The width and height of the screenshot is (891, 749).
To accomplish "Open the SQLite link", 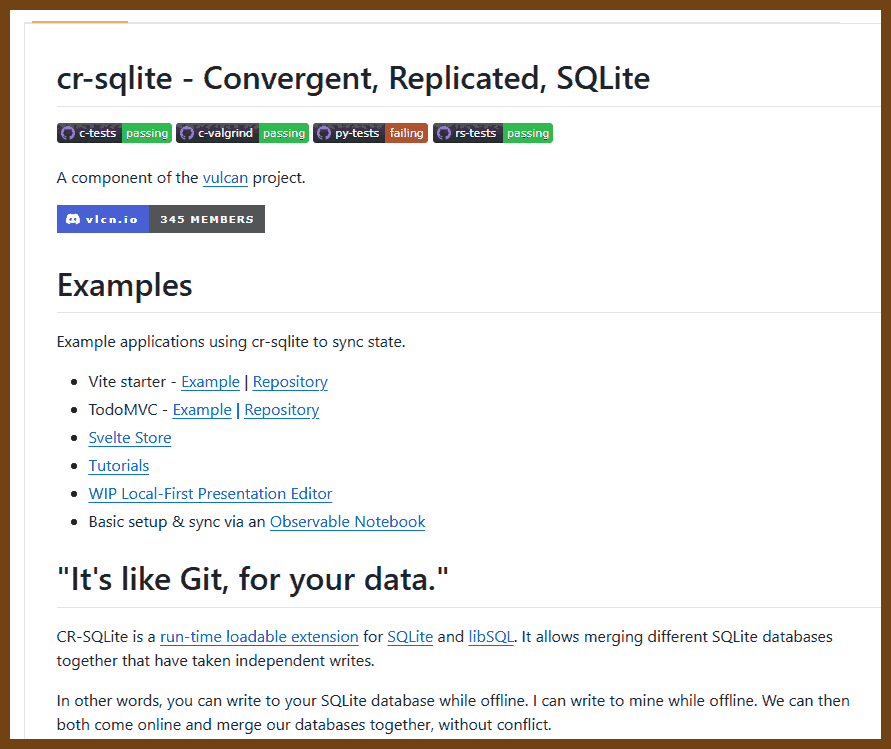I will click(x=410, y=636).
